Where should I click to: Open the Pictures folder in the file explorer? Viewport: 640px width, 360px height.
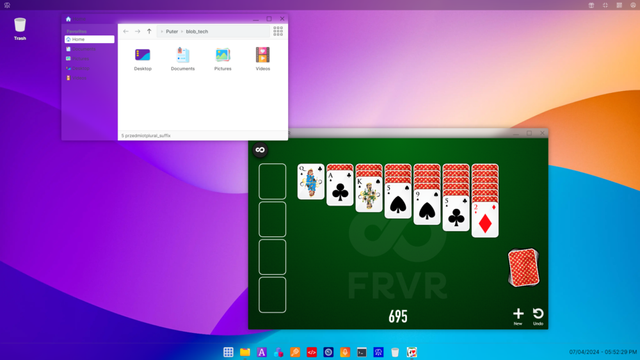coord(223,59)
